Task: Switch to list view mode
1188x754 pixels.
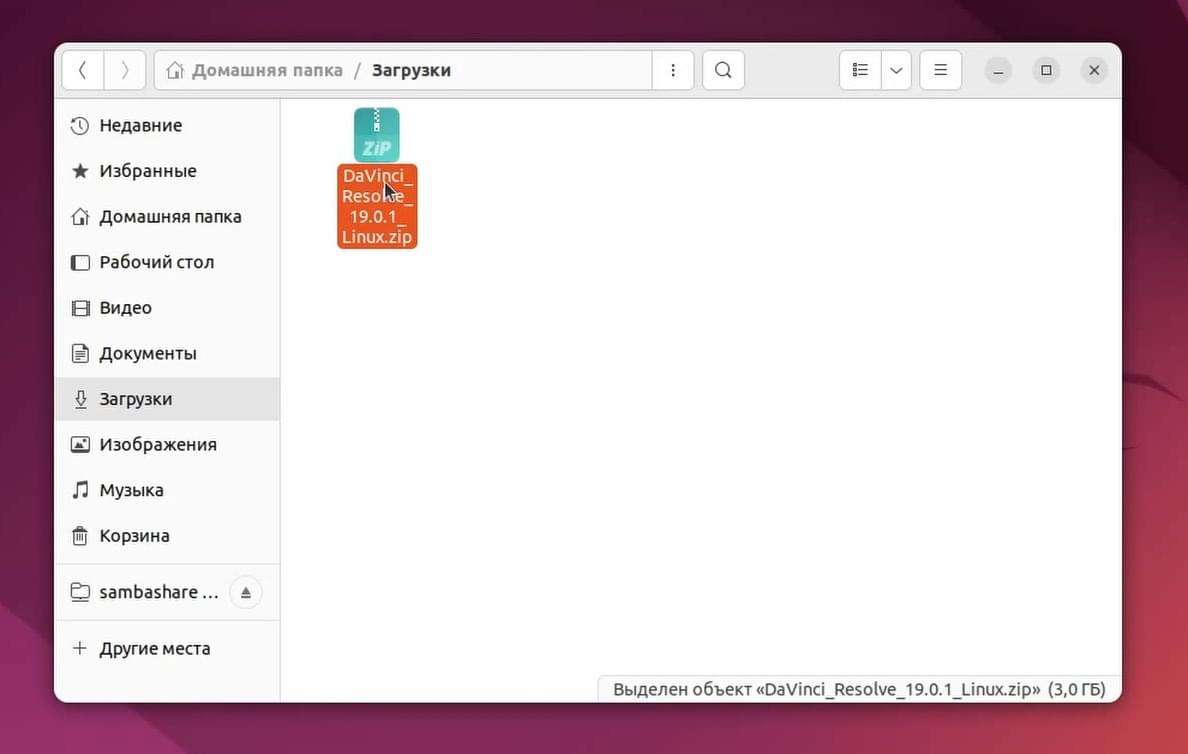Action: 860,70
